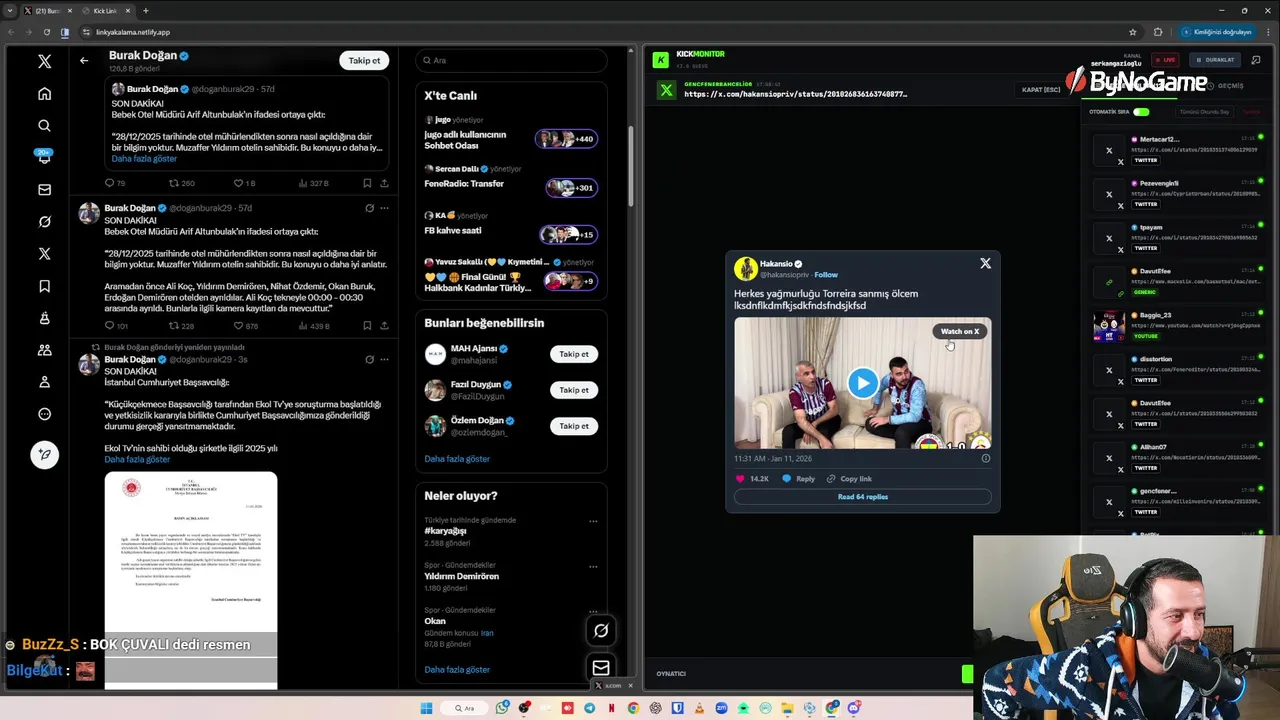The height and width of the screenshot is (720, 1280).
Task: Open floating Grok button near trends
Action: [601, 631]
